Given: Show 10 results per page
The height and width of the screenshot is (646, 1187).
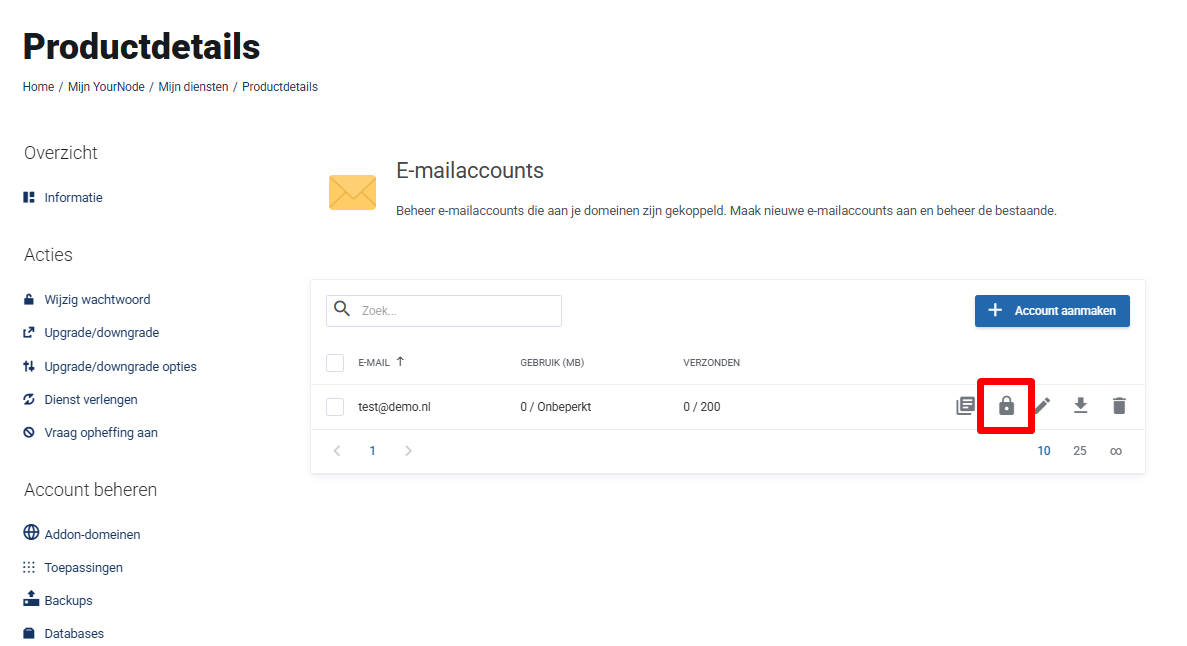Looking at the screenshot, I should (x=1044, y=450).
